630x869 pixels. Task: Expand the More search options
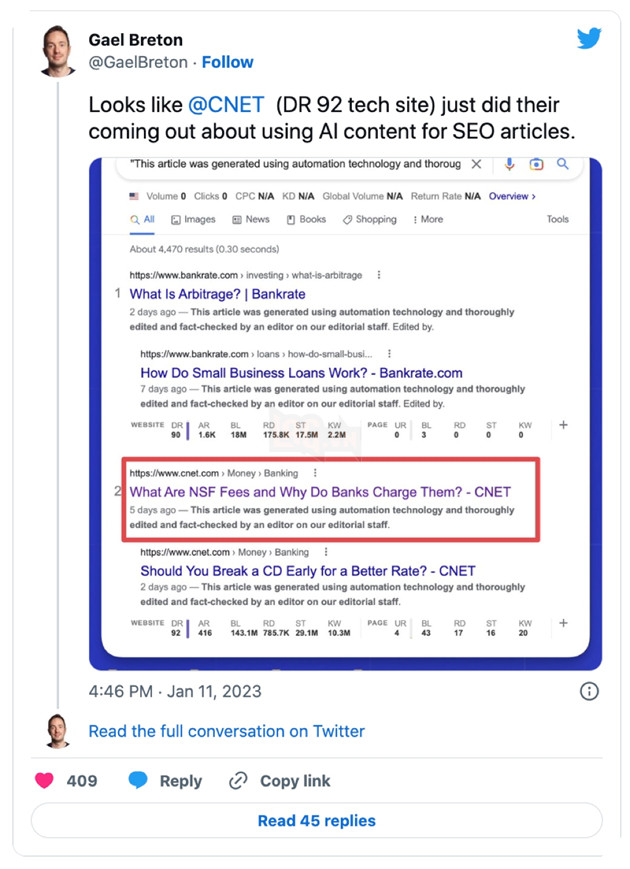[427, 219]
